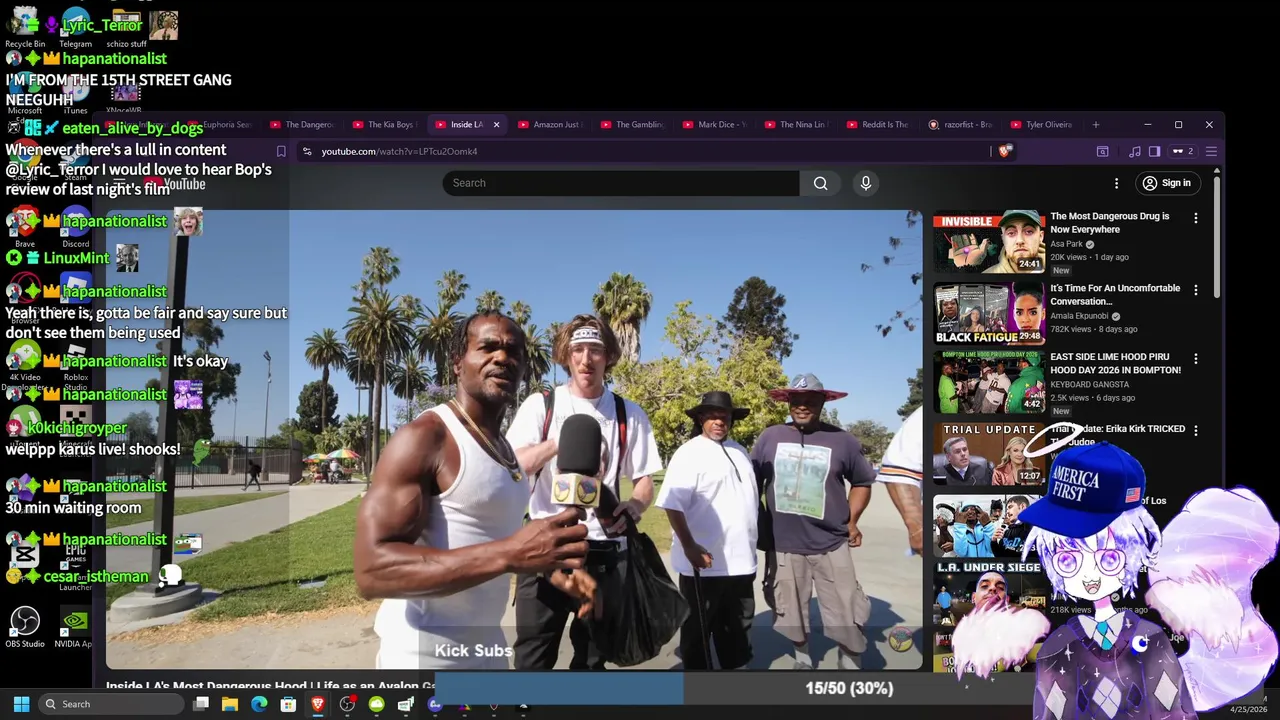The width and height of the screenshot is (1280, 720).
Task: Open East Side Lime Hood Piru thumbnail
Action: pyautogui.click(x=989, y=383)
